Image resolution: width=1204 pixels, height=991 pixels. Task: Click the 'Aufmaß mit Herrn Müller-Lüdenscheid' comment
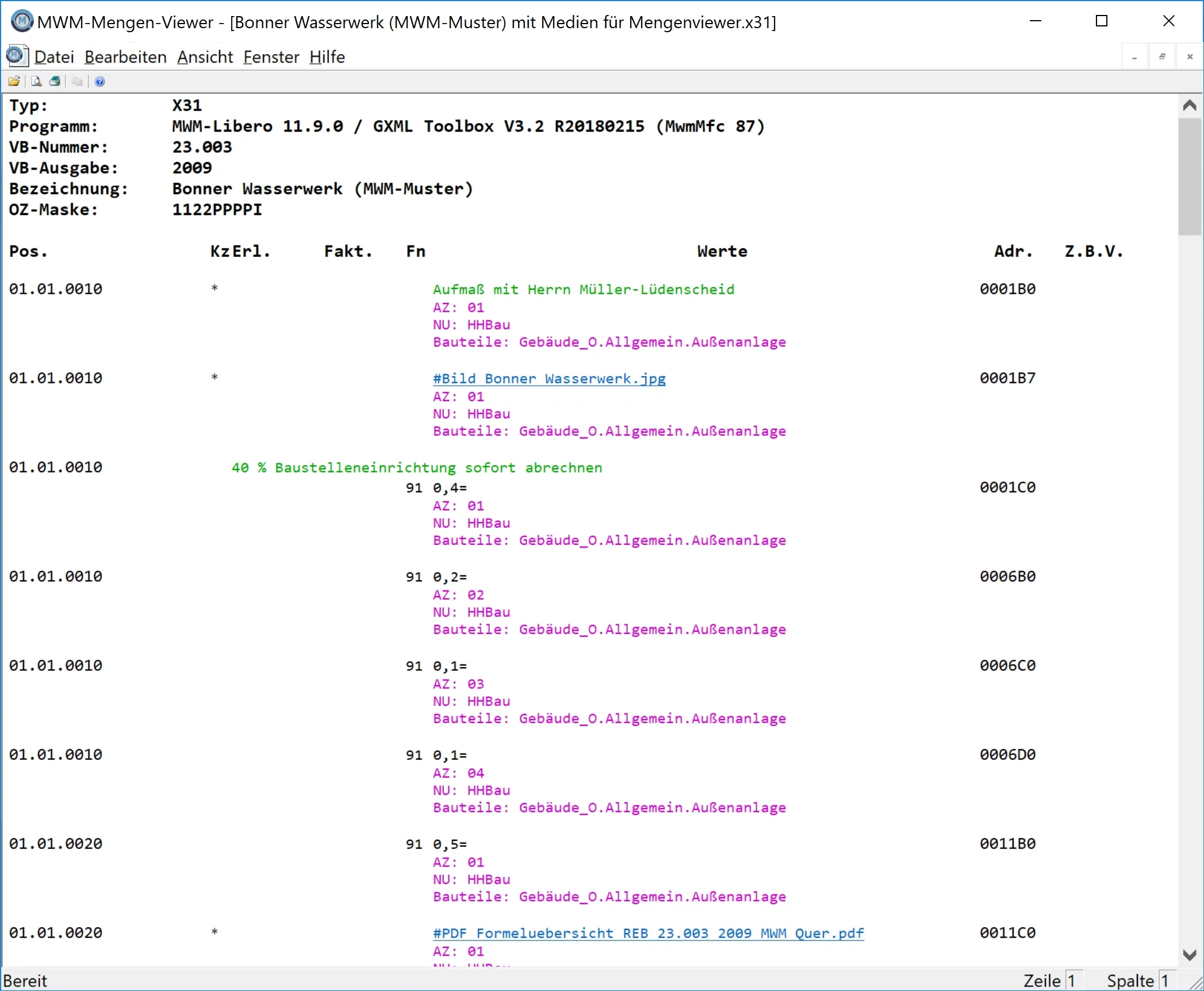583,289
